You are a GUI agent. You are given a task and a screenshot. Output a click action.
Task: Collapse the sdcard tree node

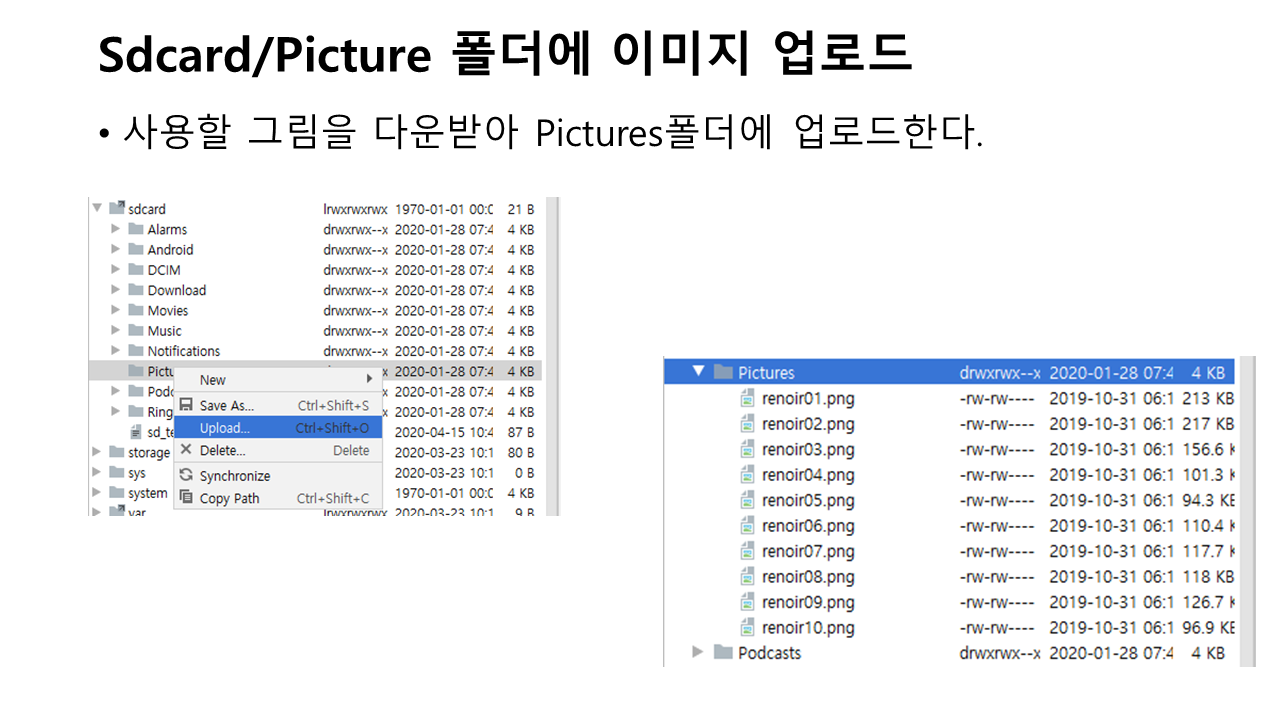tap(97, 209)
